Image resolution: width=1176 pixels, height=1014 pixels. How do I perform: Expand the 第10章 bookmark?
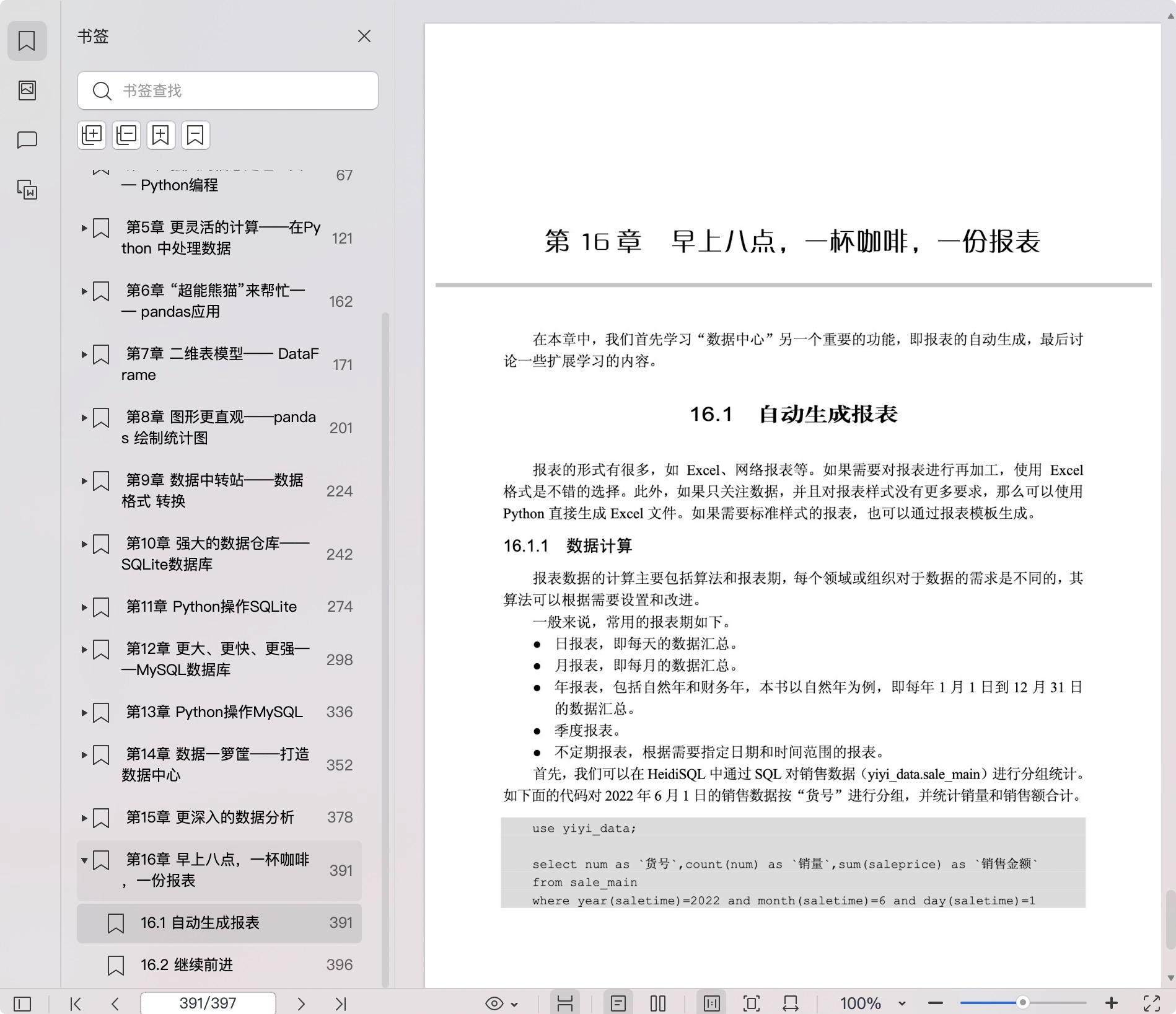coord(84,544)
